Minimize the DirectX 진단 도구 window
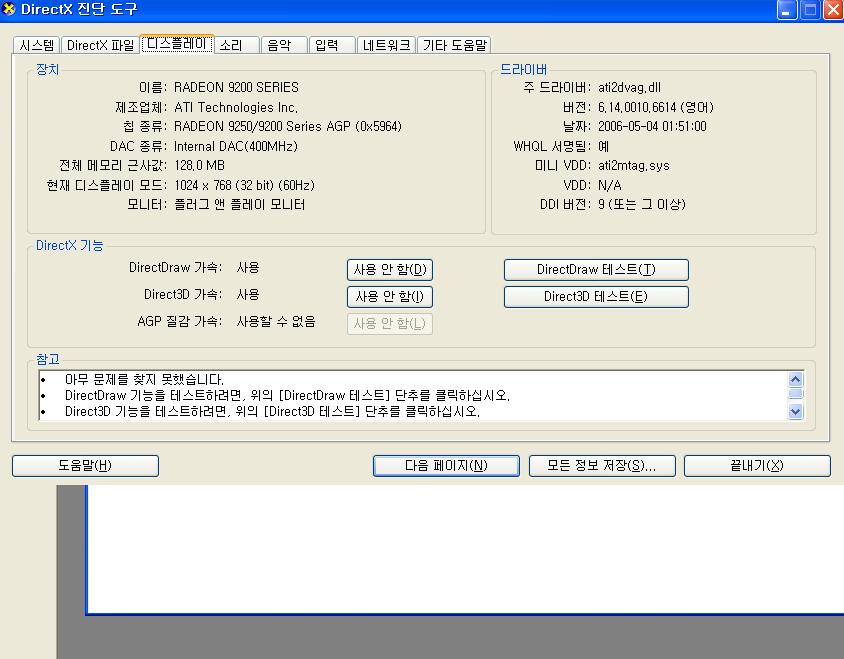Viewport: 844px width, 659px height. tap(786, 10)
